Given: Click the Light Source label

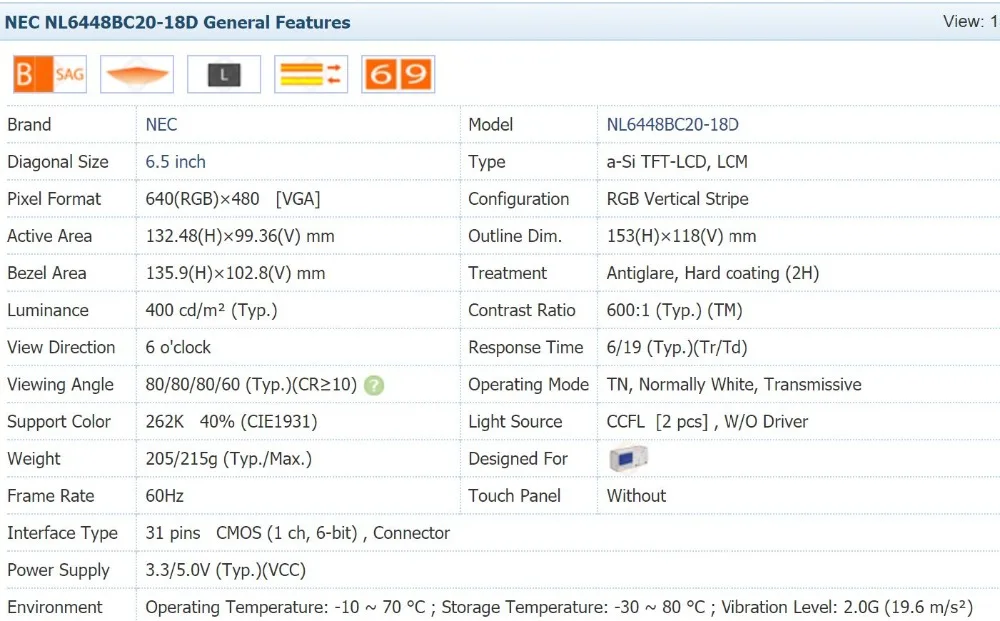Looking at the screenshot, I should (x=515, y=421).
